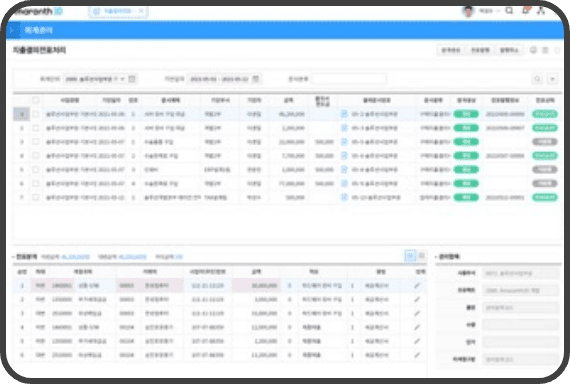Click the empty document number input field
Screen dimensions: 570x384
coord(349,79)
